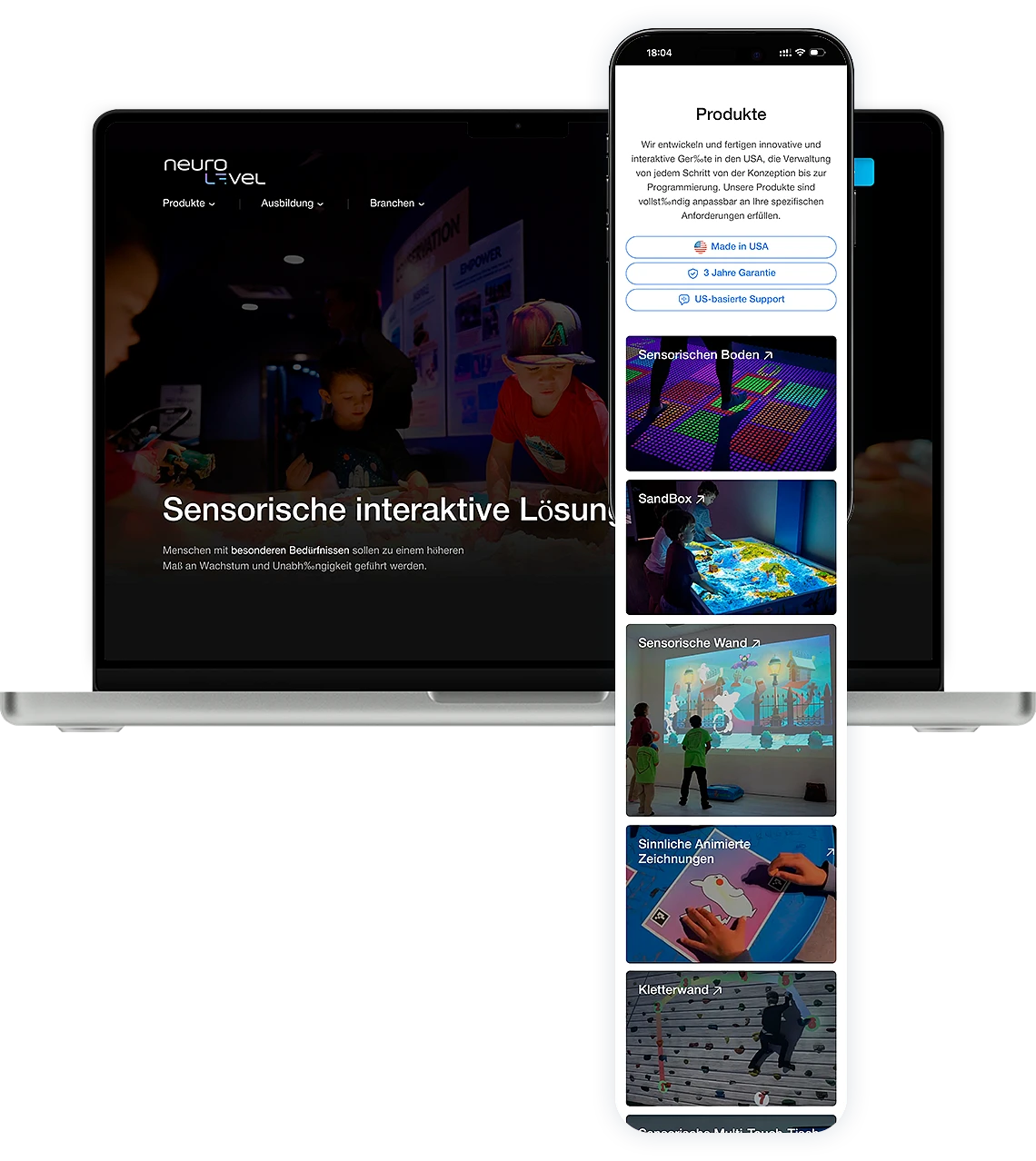Open the SandBox product card
Viewport: 1036px width, 1161px height.
(x=731, y=548)
